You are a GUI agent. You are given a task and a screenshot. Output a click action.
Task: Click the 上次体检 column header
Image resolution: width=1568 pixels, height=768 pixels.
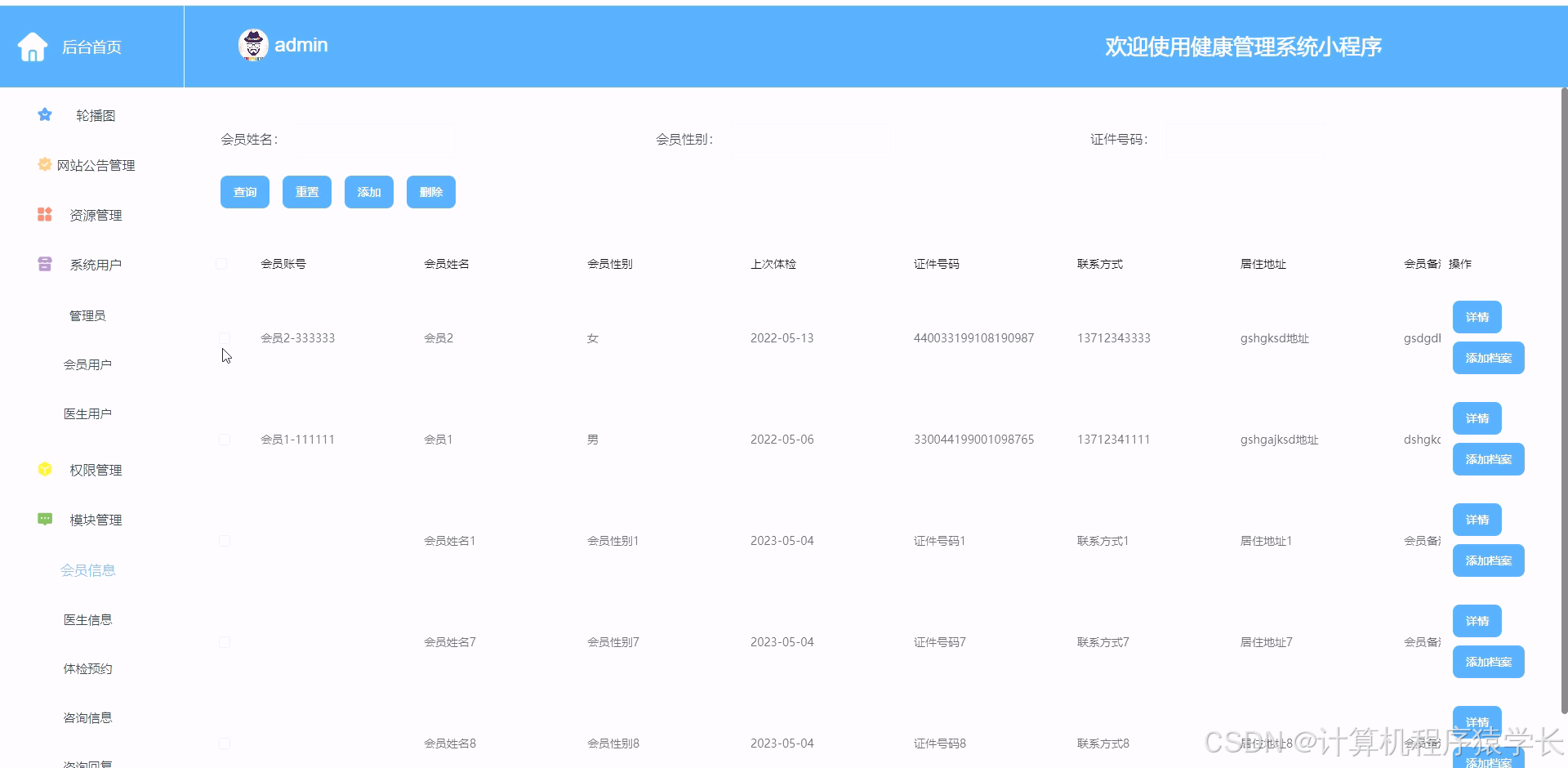coord(773,264)
